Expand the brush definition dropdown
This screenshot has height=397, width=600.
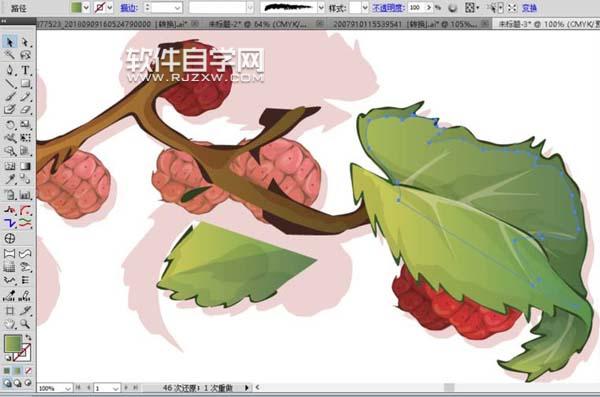pos(321,7)
